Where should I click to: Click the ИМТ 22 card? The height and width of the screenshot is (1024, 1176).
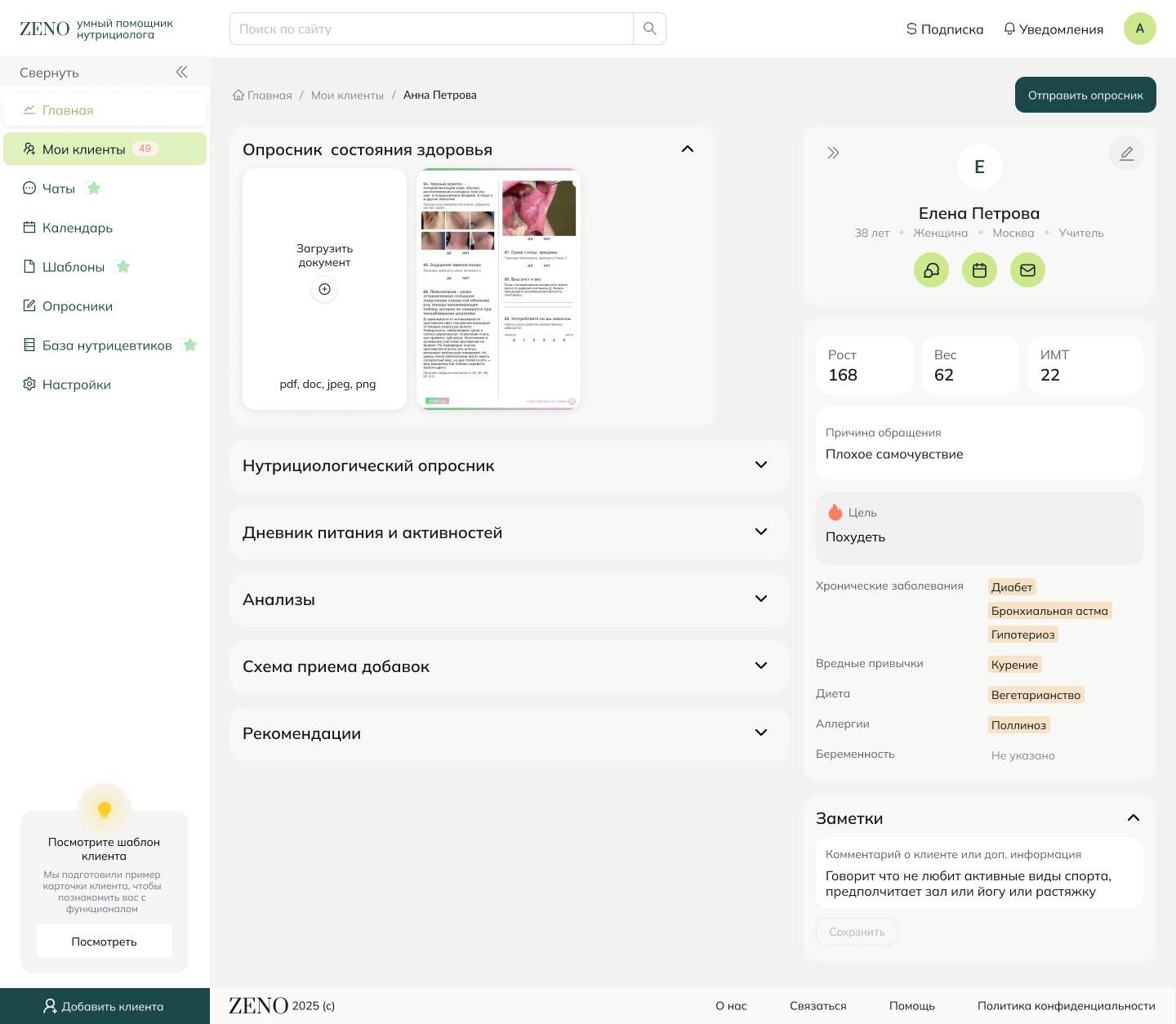pos(1085,365)
